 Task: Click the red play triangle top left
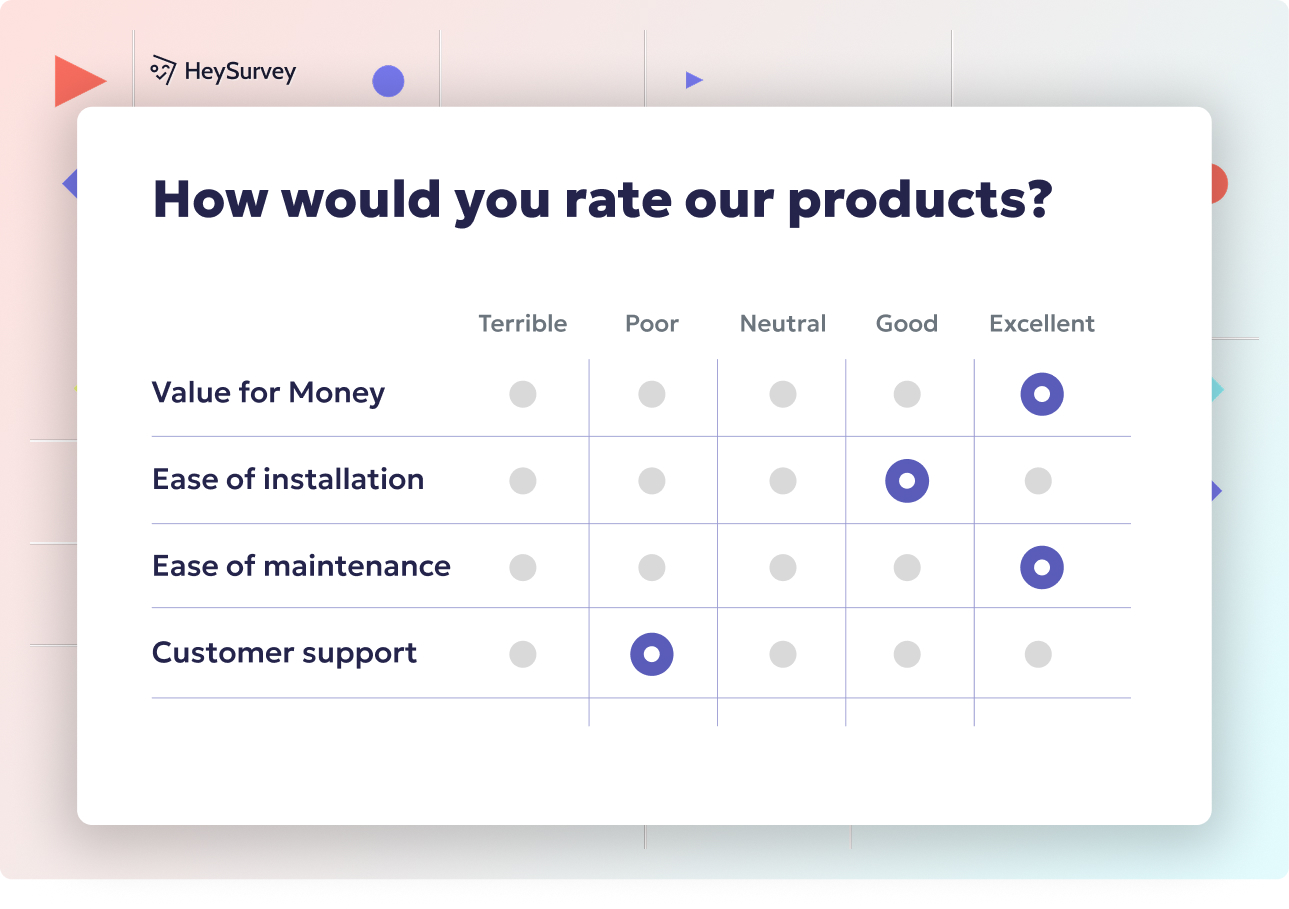pos(80,78)
